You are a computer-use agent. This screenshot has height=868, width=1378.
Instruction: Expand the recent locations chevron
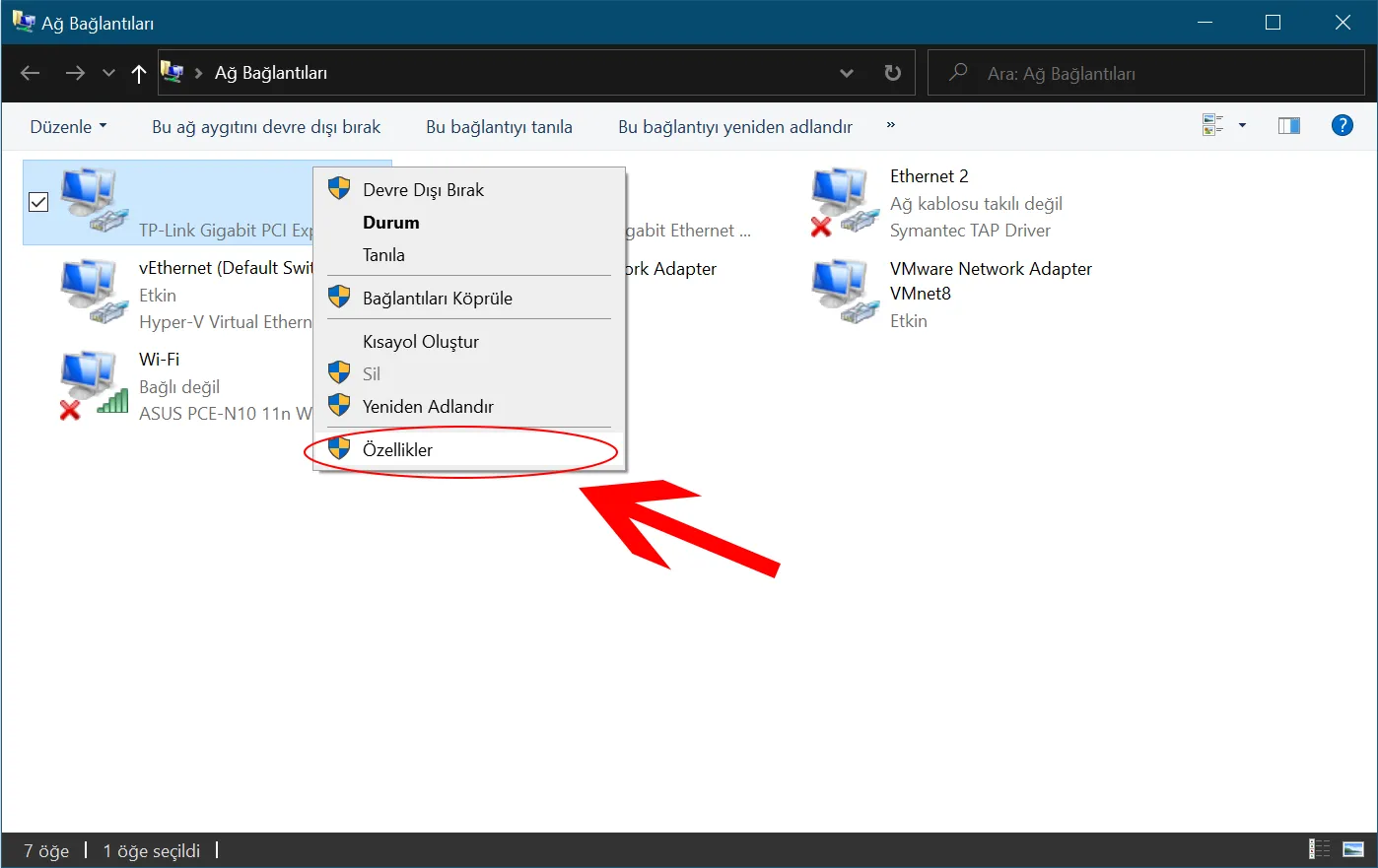pos(108,73)
